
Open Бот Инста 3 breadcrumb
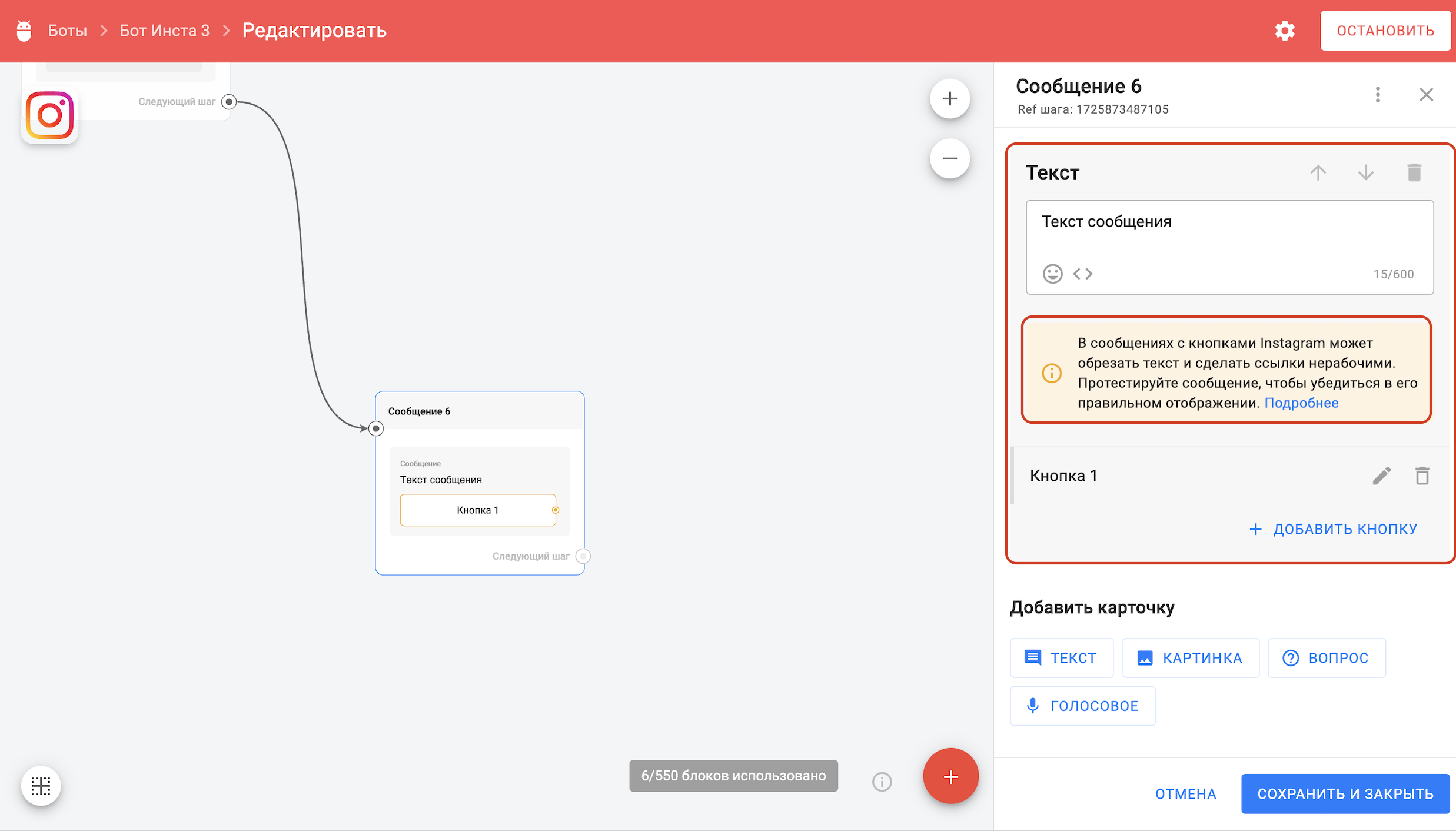pos(164,31)
